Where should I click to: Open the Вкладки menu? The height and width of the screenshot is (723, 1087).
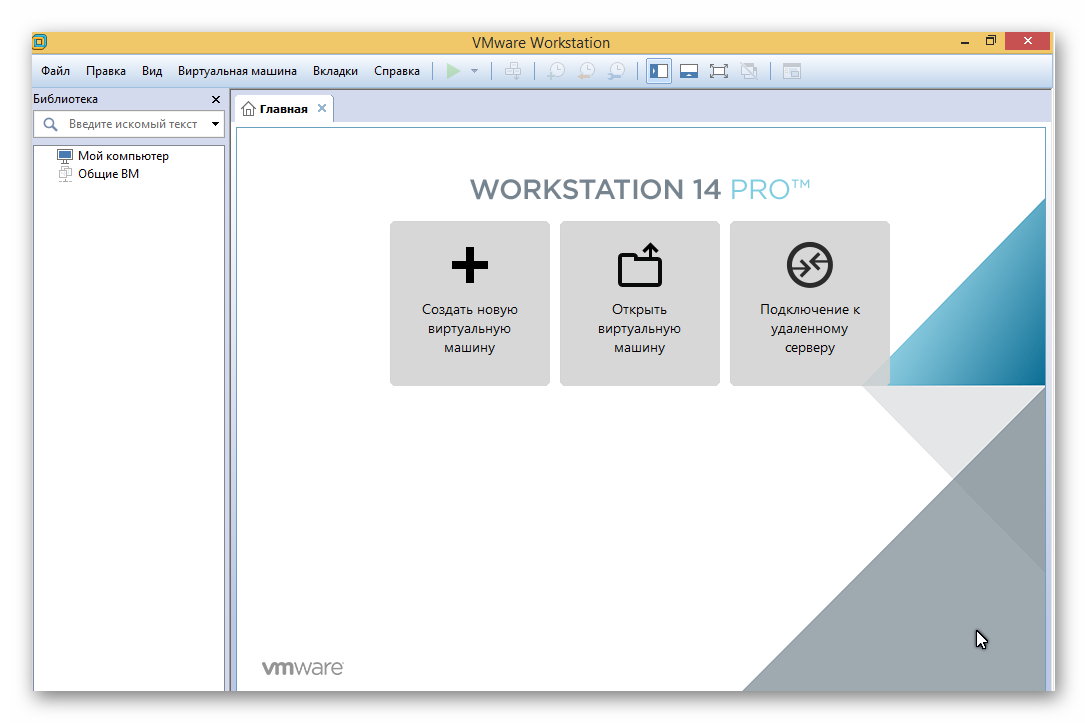(336, 71)
